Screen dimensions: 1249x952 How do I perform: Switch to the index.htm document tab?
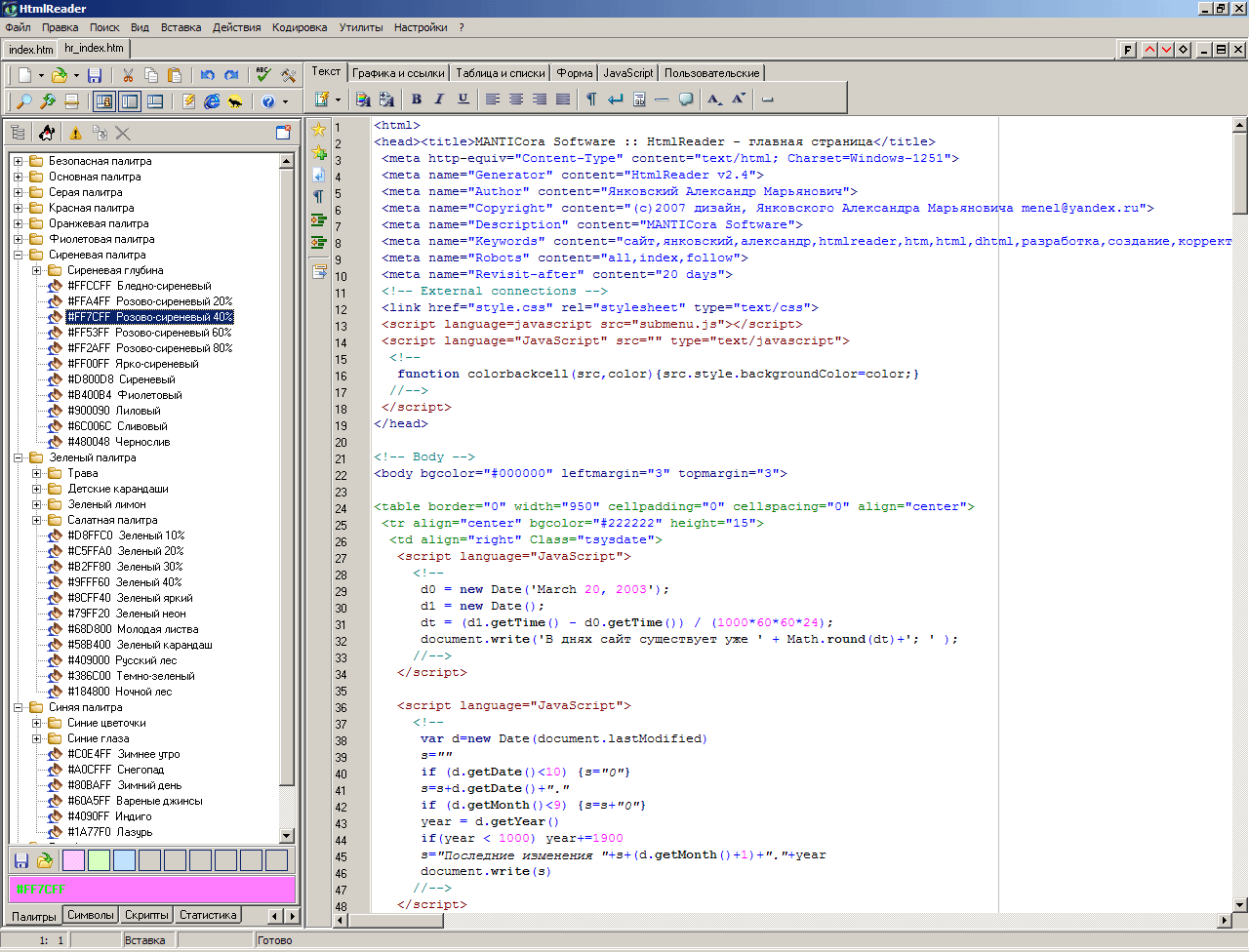[30, 49]
